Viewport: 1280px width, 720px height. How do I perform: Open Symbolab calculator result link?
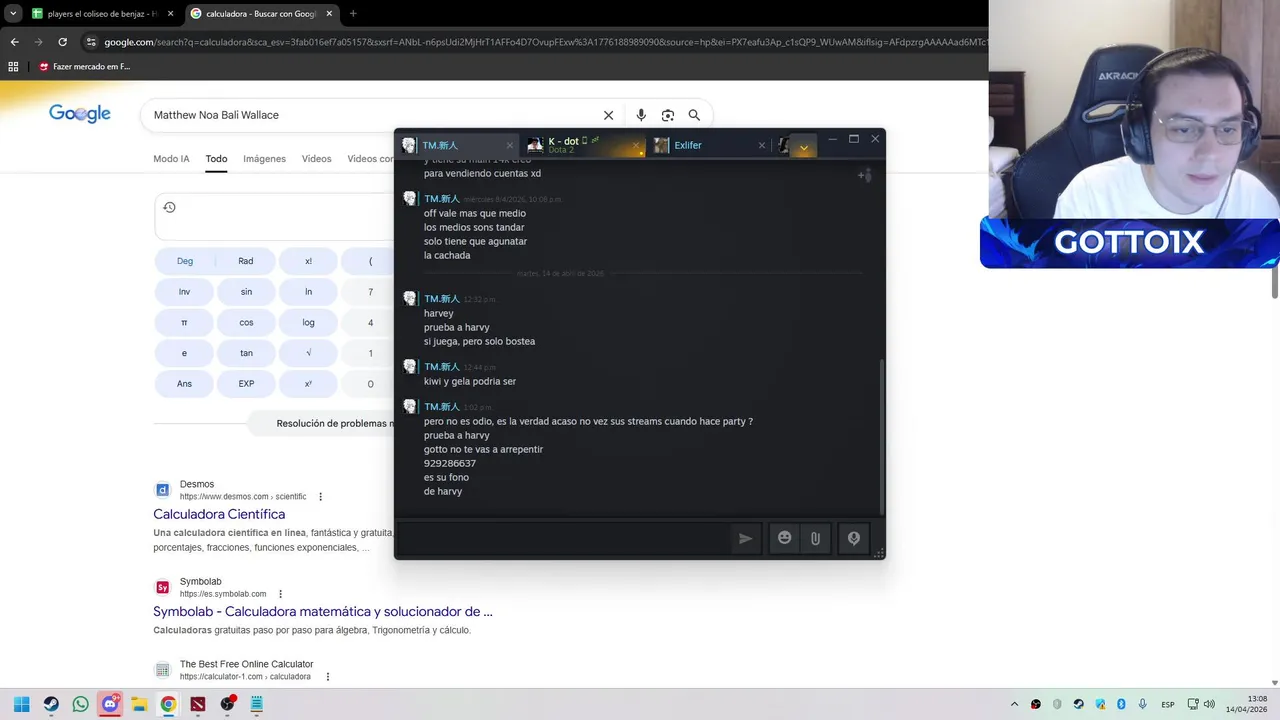(323, 611)
